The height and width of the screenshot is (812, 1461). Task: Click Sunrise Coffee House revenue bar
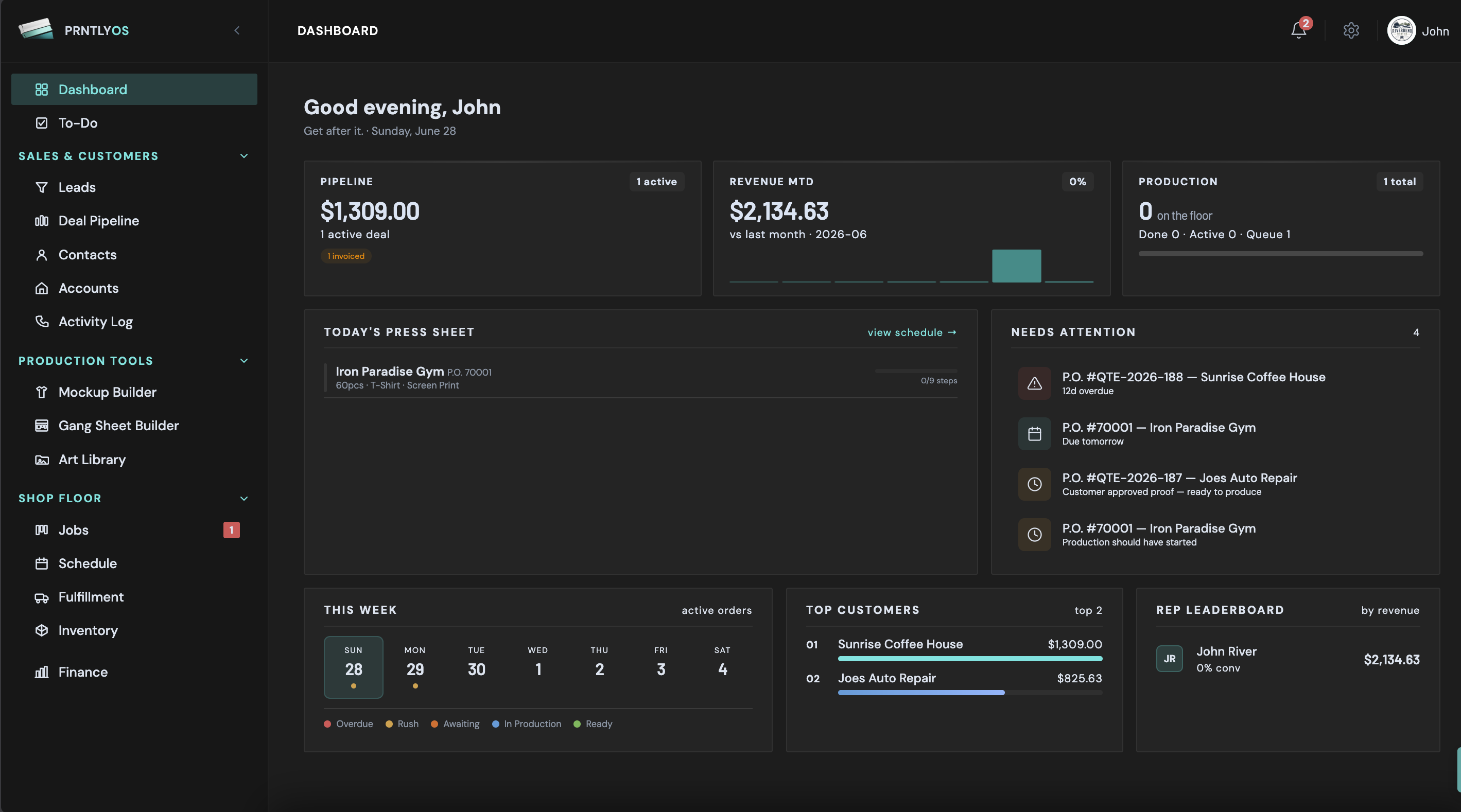(970, 659)
